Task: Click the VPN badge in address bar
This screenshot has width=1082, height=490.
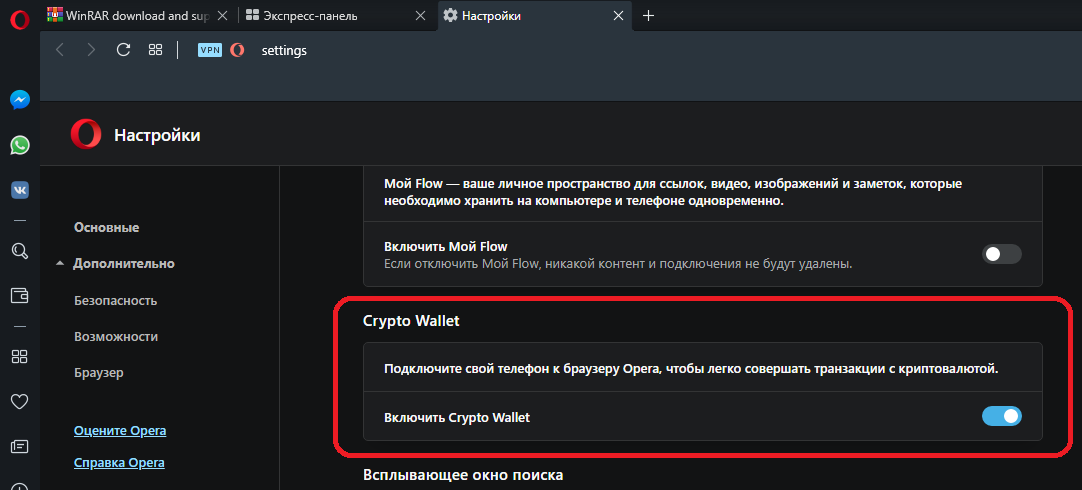Action: [209, 50]
